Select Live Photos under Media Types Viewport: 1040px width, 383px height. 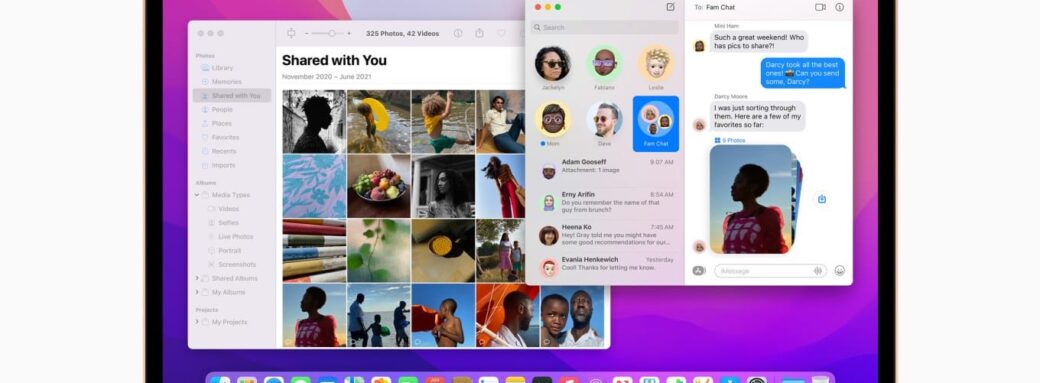[x=235, y=237]
